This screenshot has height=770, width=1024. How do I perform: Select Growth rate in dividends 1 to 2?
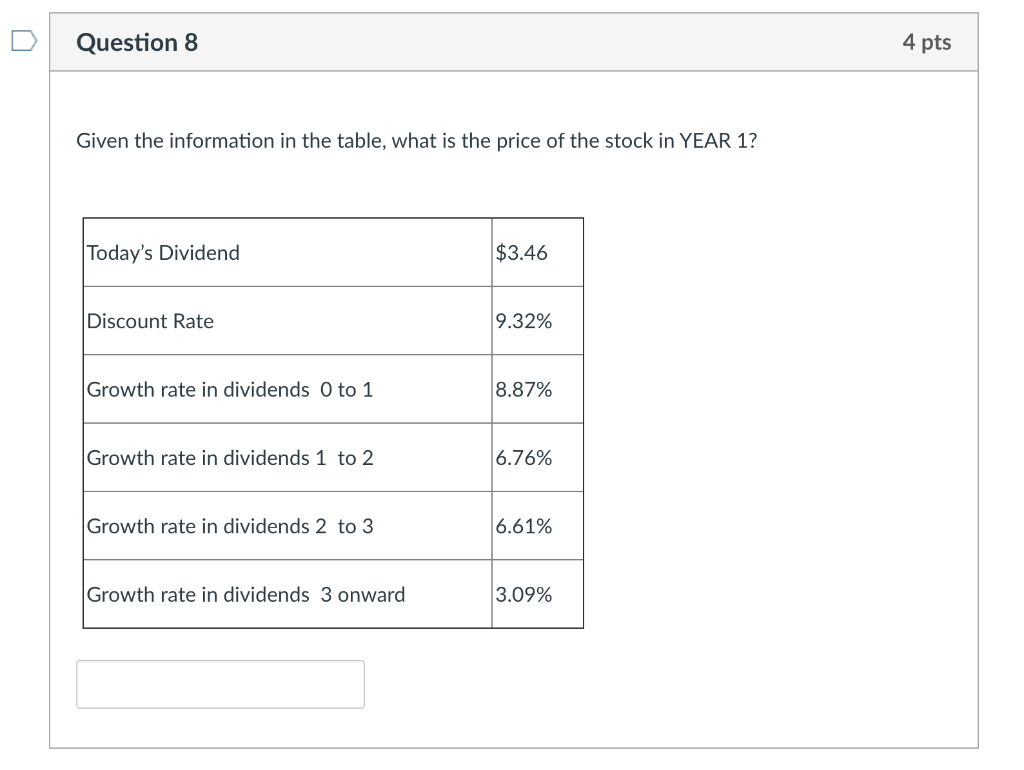point(230,457)
